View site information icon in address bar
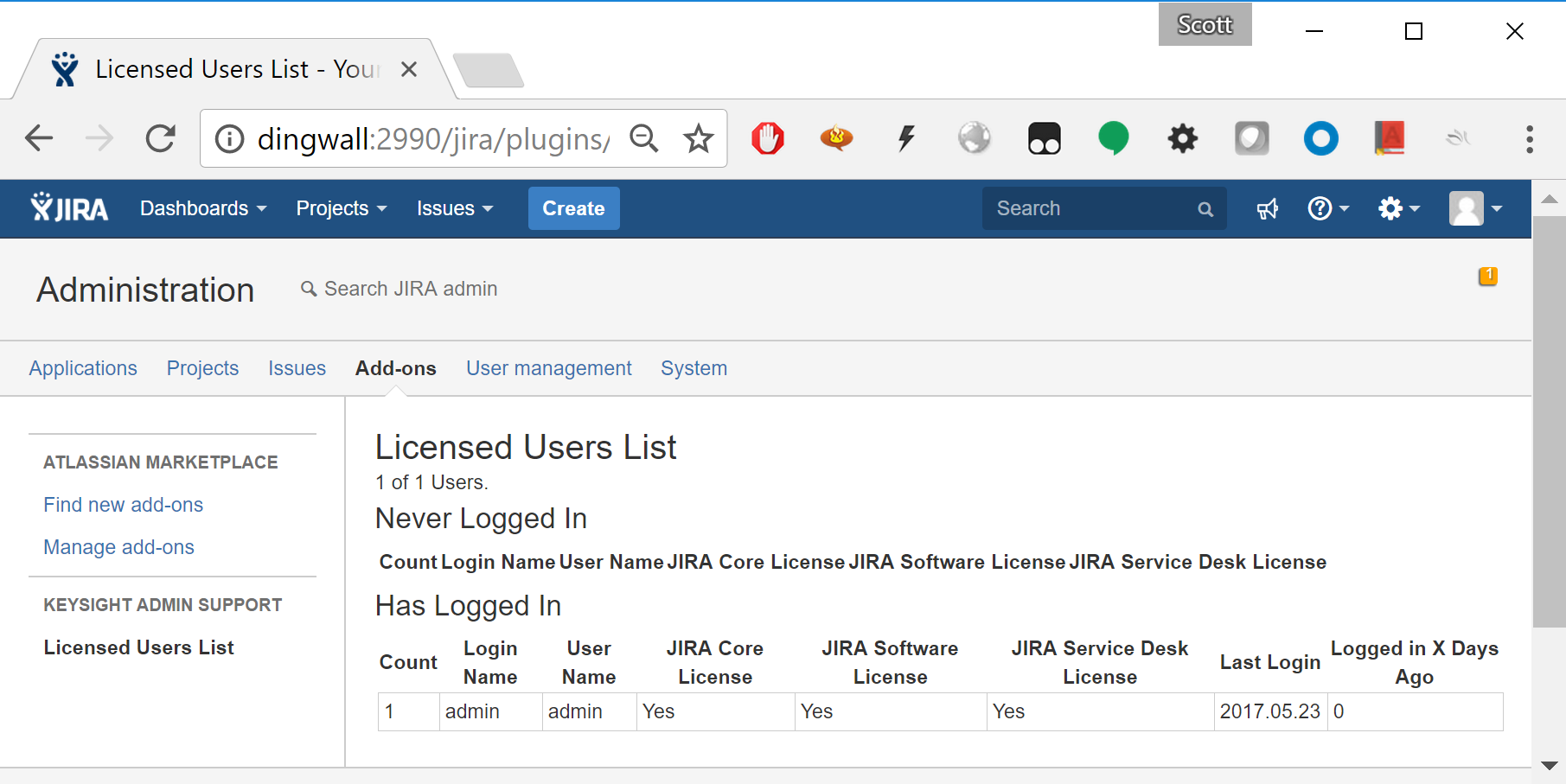Image resolution: width=1566 pixels, height=784 pixels. [x=229, y=138]
